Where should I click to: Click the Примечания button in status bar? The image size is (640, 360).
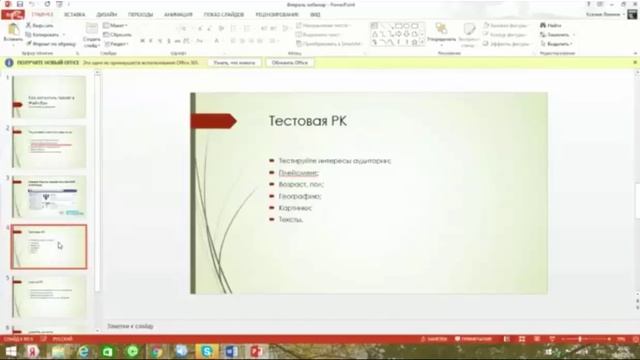pos(473,339)
